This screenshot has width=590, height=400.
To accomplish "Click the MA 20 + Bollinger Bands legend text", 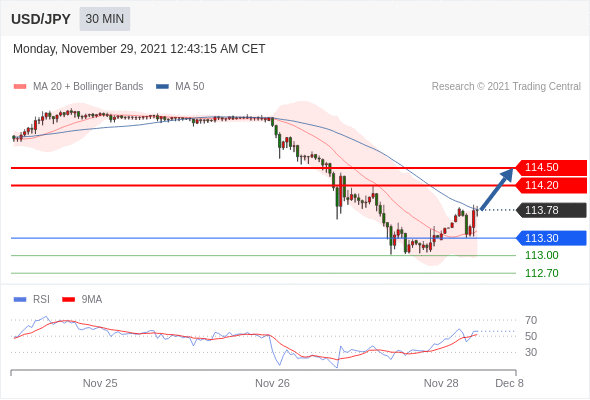I will pyautogui.click(x=88, y=87).
